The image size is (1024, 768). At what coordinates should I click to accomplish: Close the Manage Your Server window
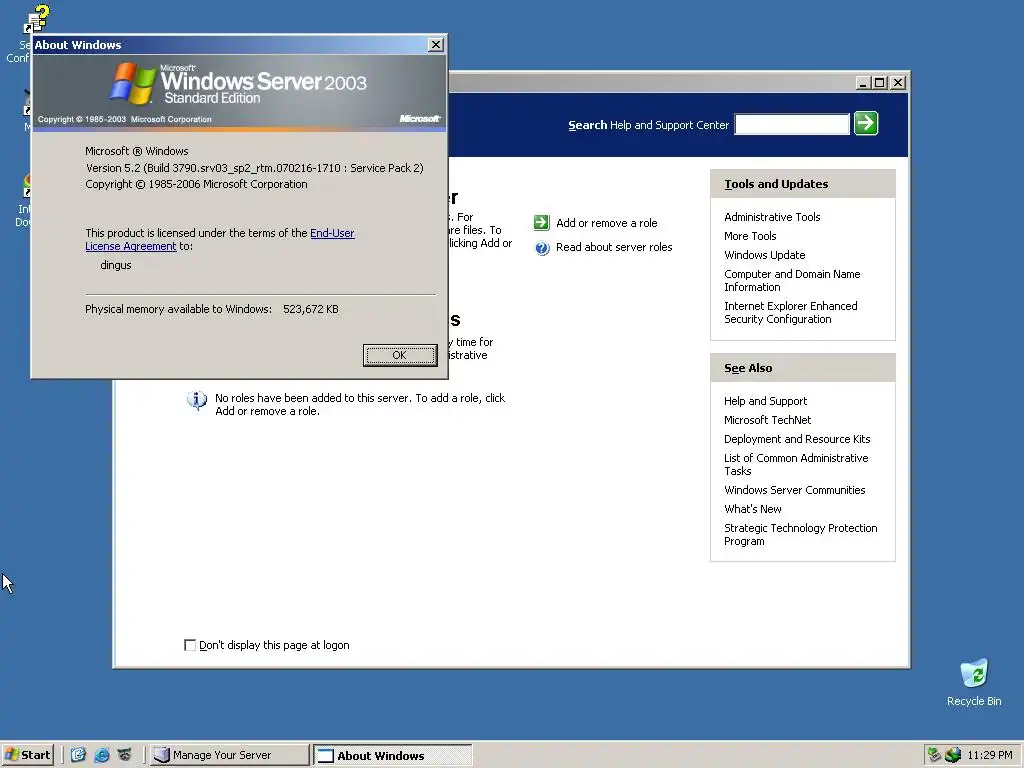click(x=898, y=83)
